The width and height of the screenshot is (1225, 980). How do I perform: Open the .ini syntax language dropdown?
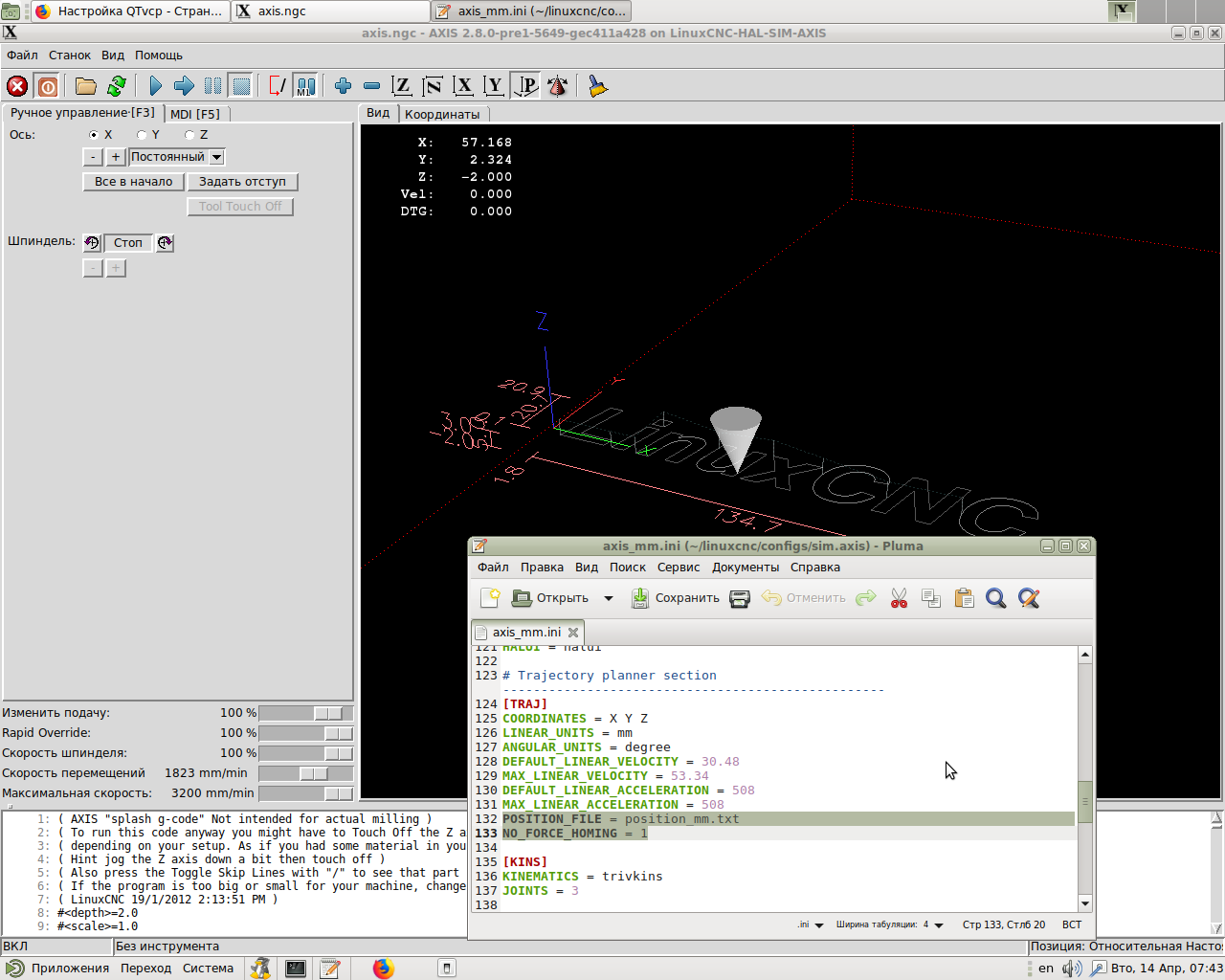pyautogui.click(x=811, y=924)
